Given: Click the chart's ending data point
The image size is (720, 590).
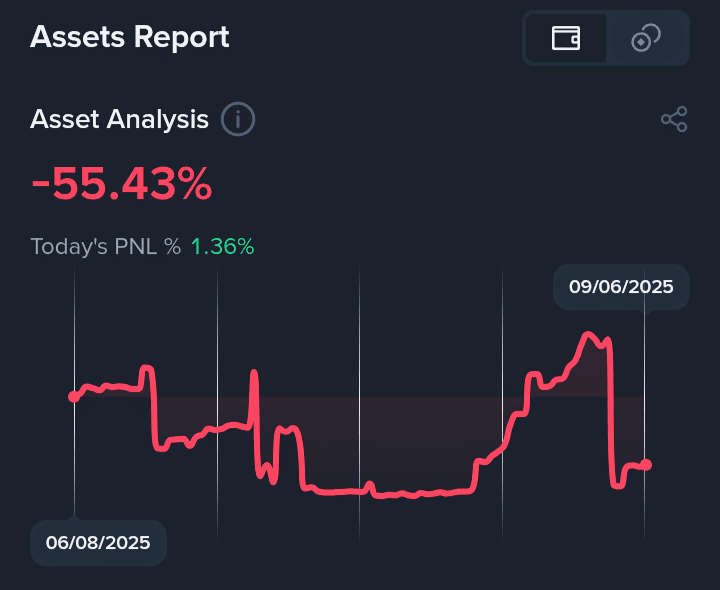Looking at the screenshot, I should click(646, 465).
